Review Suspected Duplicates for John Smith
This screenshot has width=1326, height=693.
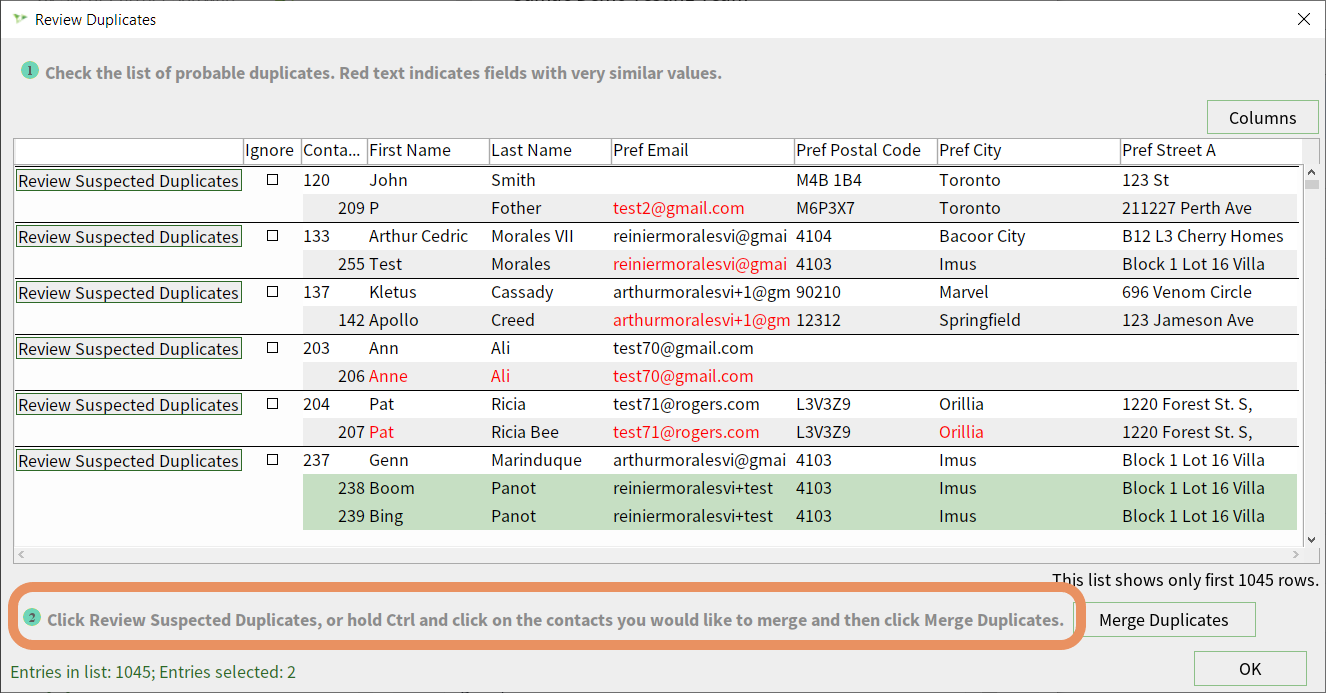pos(128,181)
